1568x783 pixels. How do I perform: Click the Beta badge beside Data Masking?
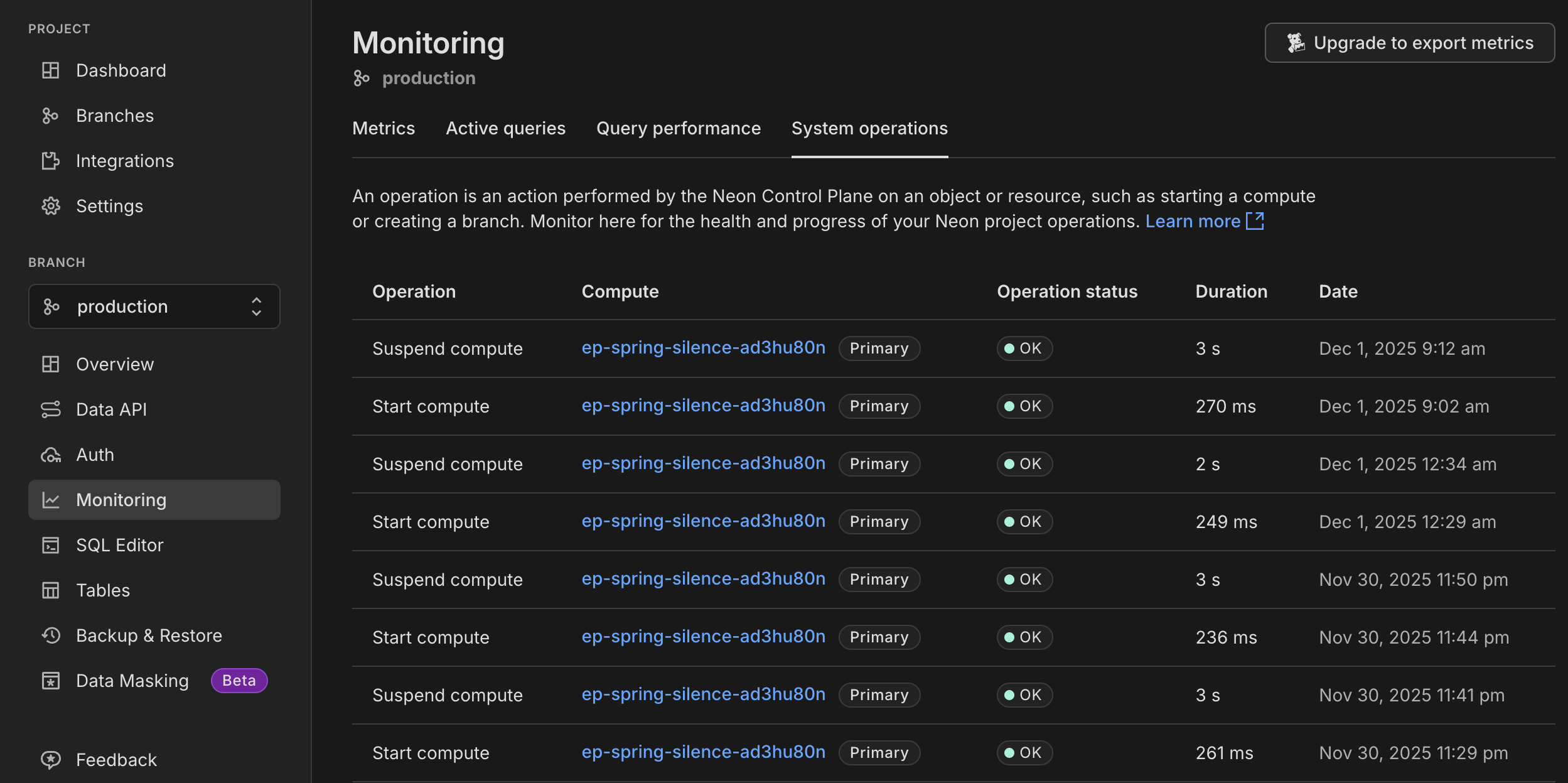tap(239, 681)
